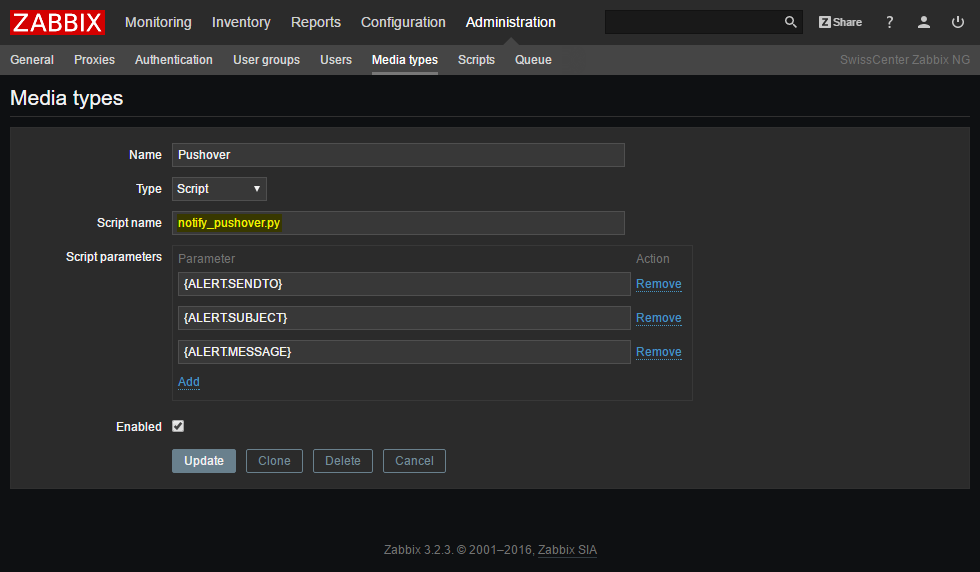The image size is (980, 572).
Task: Select the Media types submenu
Action: click(405, 60)
